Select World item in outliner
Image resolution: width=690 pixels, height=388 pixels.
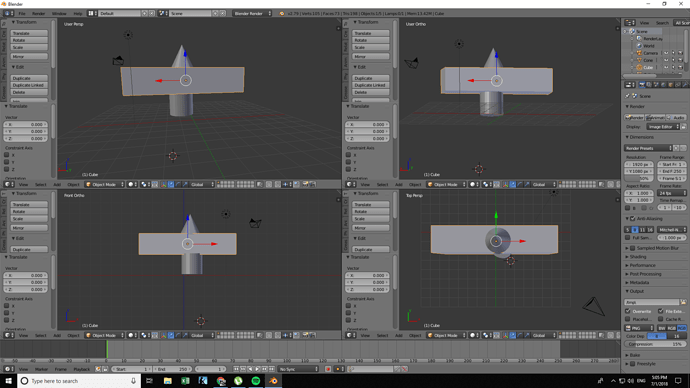point(649,46)
